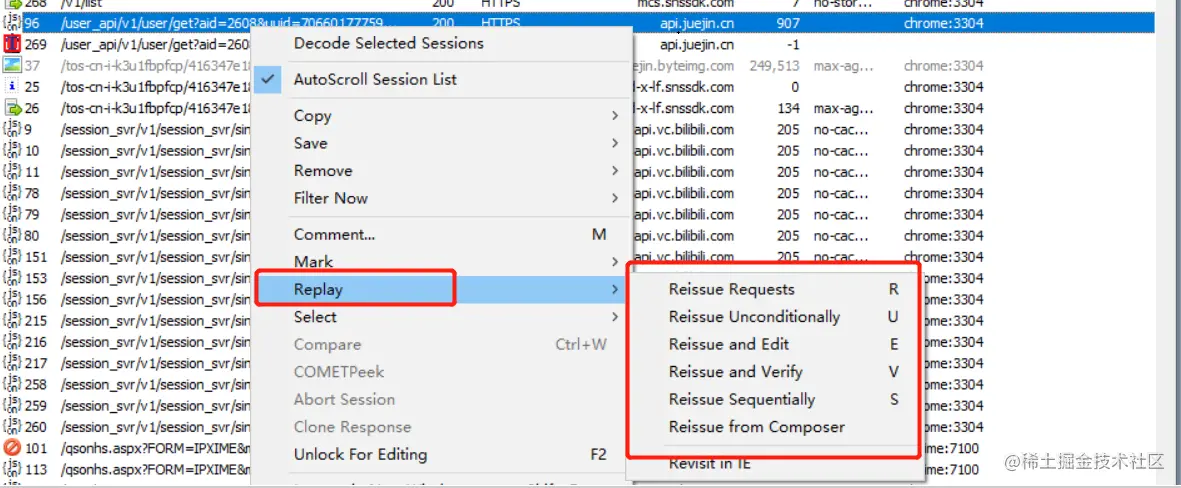Click the green arrow icon of session 26
1181x488 pixels.
[x=11, y=108]
